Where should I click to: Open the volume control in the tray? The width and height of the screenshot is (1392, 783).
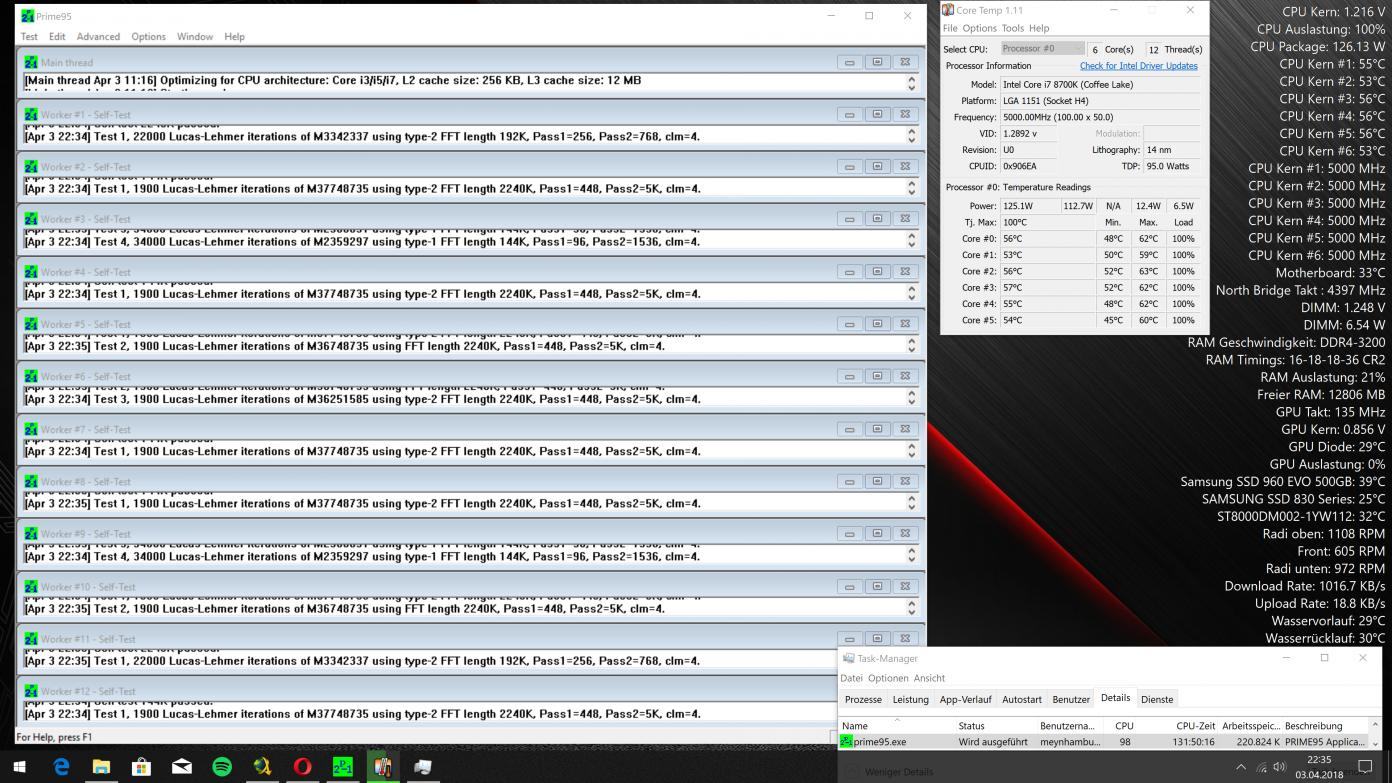click(x=1279, y=767)
